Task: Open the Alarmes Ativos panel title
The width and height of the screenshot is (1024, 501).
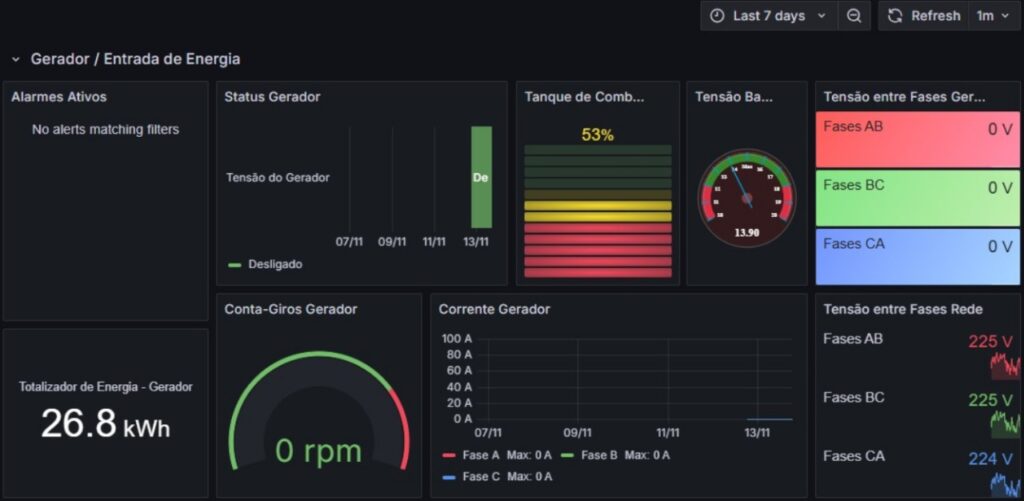Action: point(59,97)
